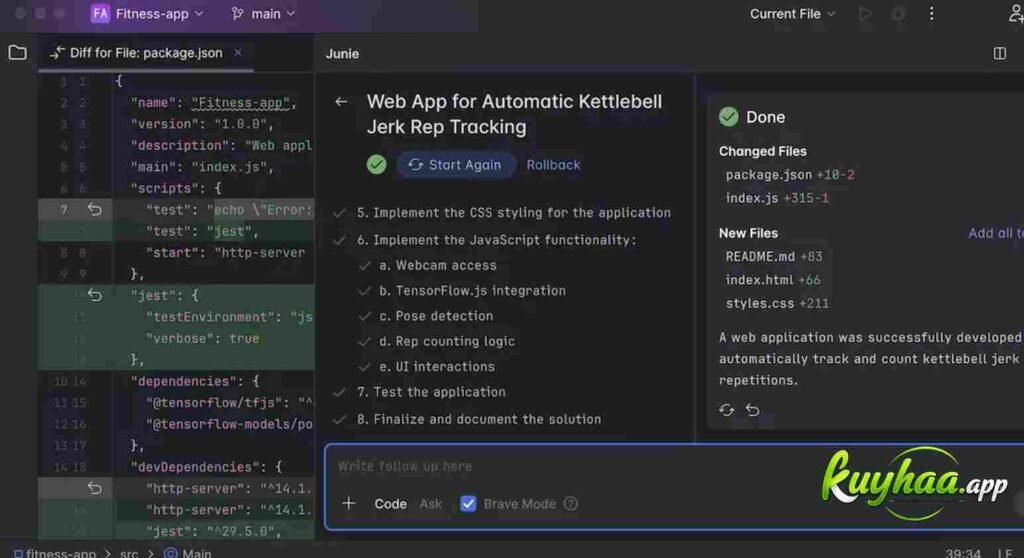Viewport: 1024px width, 558px height.
Task: Open the Project folder tool window icon
Action: coord(18,53)
